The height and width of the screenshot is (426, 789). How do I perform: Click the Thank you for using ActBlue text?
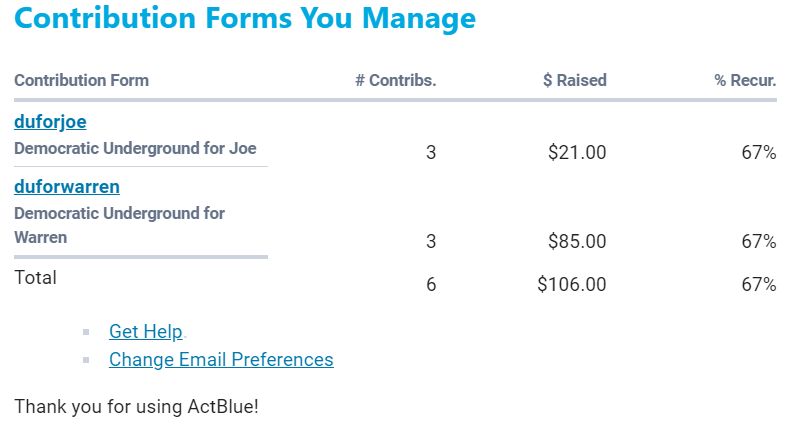coord(136,406)
